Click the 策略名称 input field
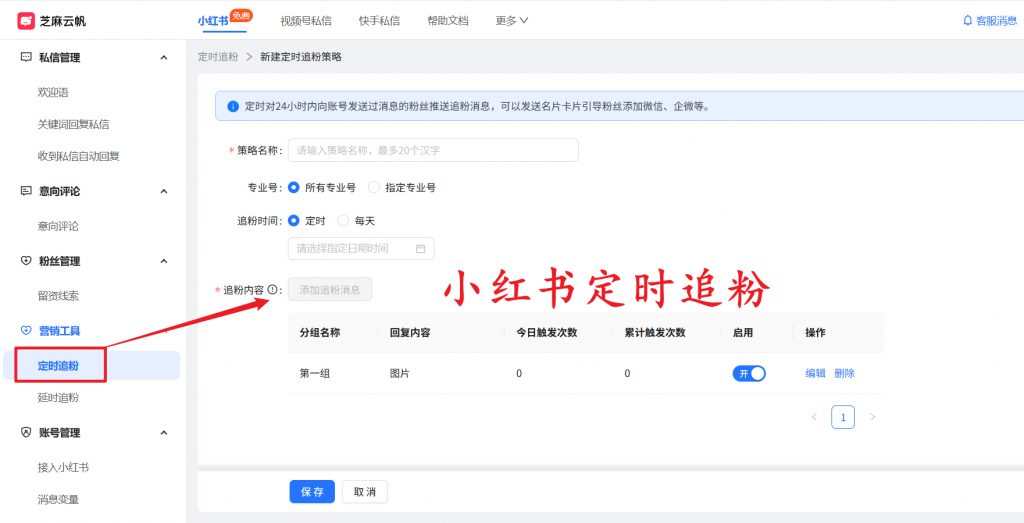Image resolution: width=1024 pixels, height=523 pixels. pos(433,150)
